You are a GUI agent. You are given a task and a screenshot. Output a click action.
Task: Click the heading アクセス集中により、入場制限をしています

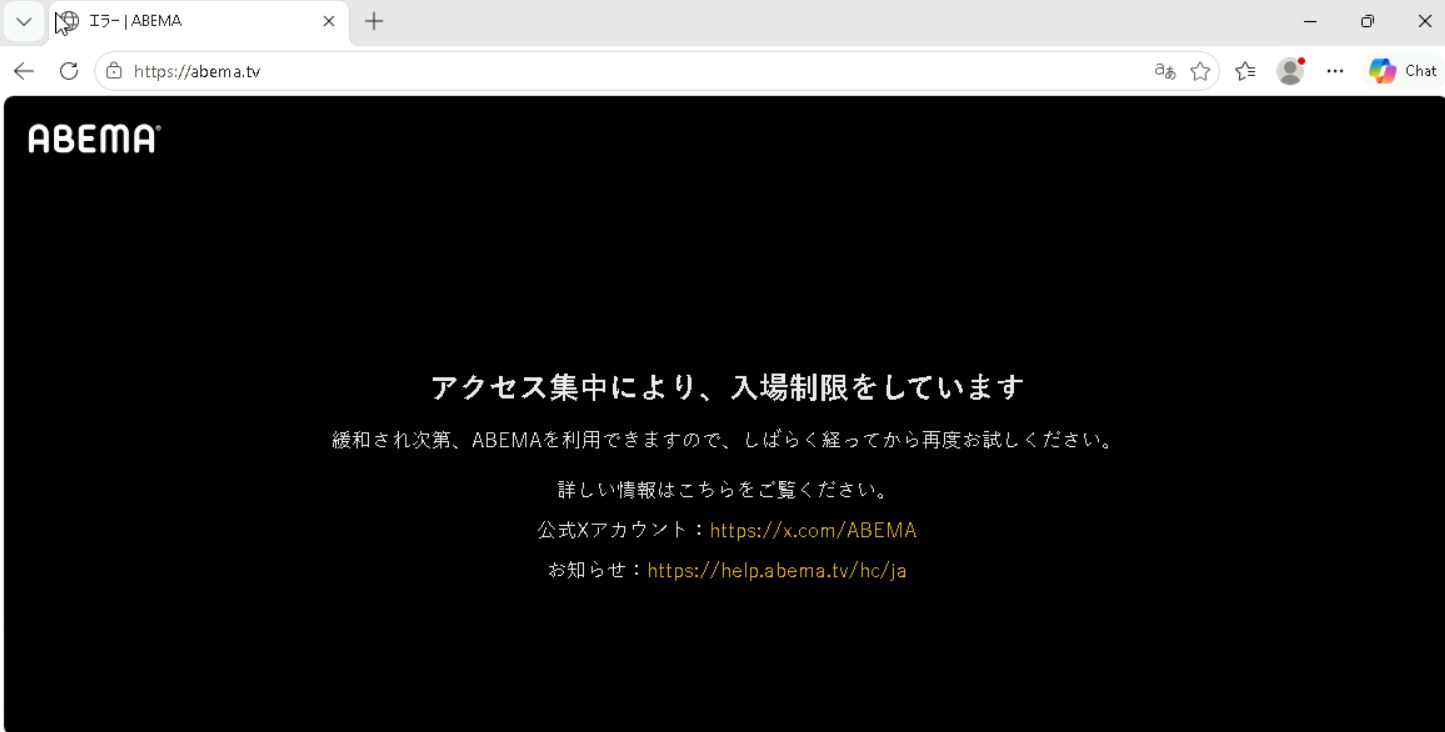727,387
